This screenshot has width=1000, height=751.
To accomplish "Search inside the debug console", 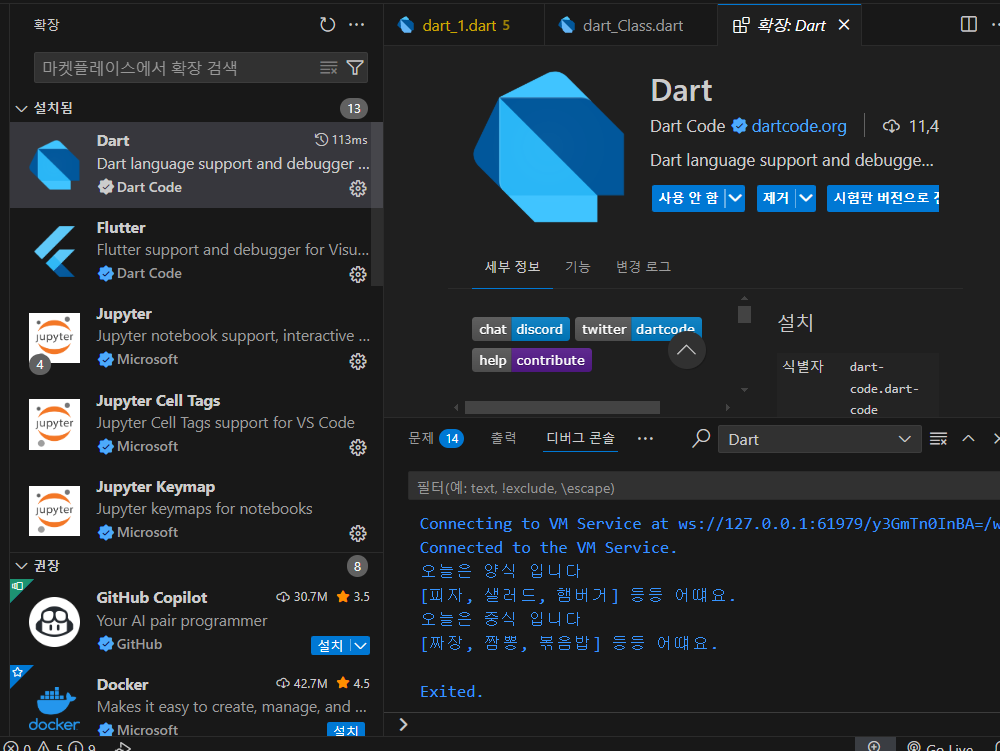I will [x=701, y=439].
